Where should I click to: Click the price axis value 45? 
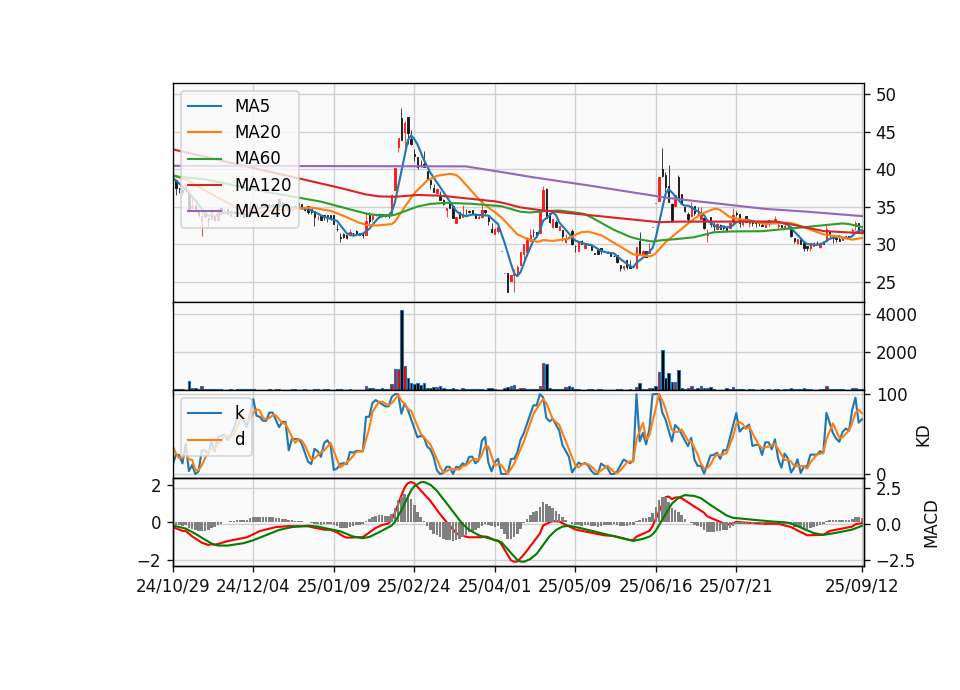click(x=885, y=133)
